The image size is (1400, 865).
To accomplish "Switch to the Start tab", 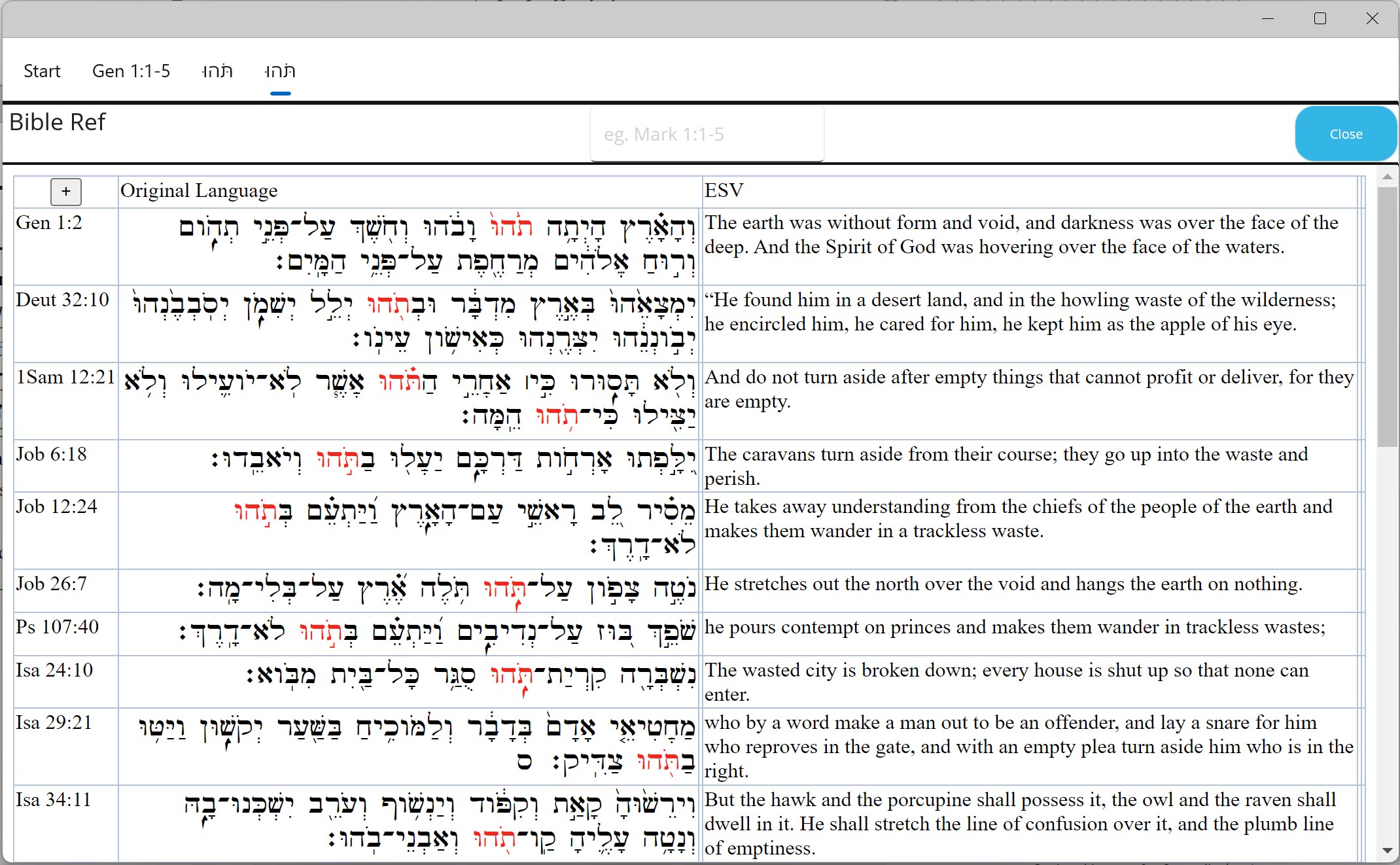I will click(x=41, y=71).
